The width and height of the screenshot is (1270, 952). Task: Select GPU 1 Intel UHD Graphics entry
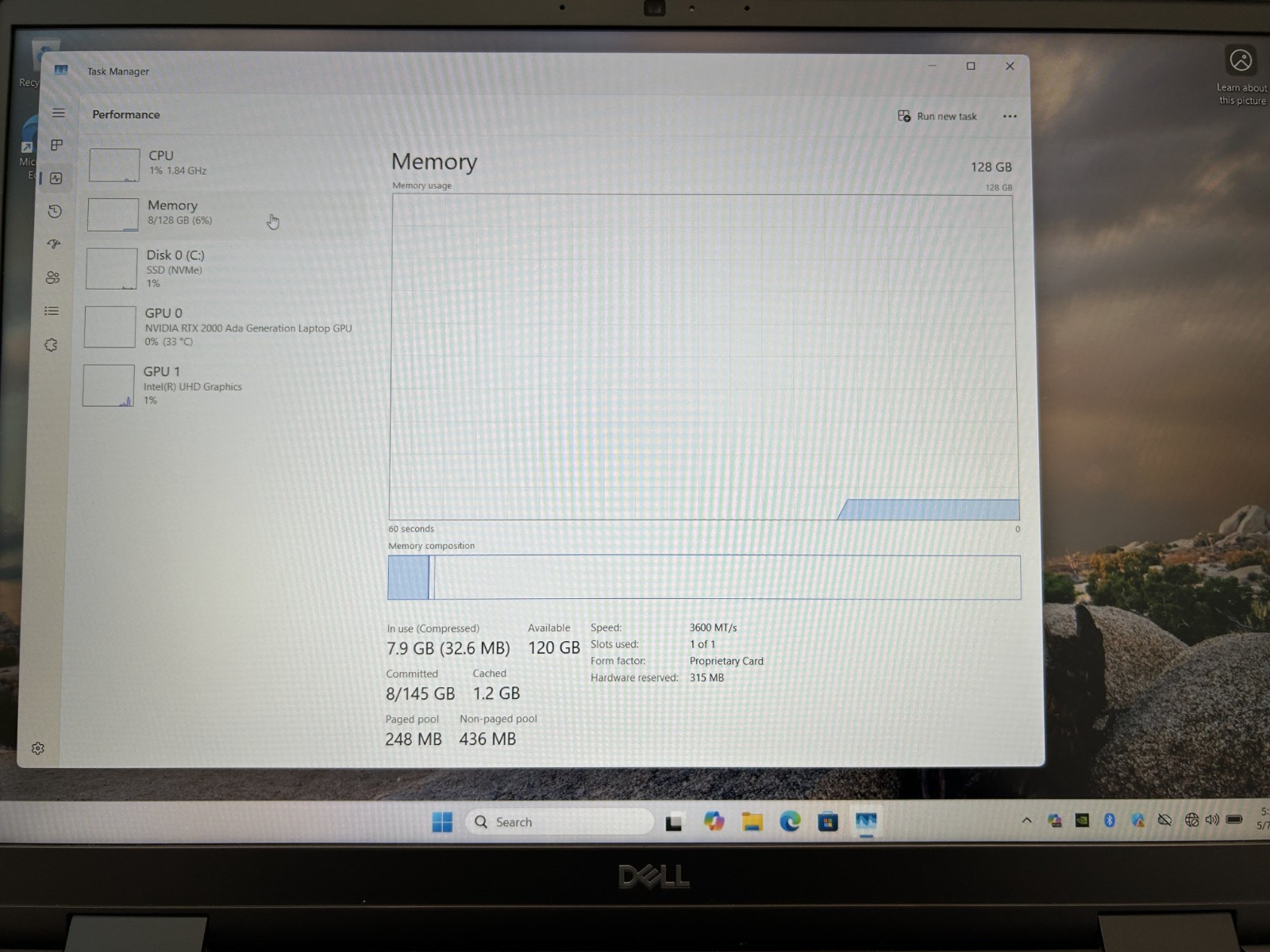(223, 385)
